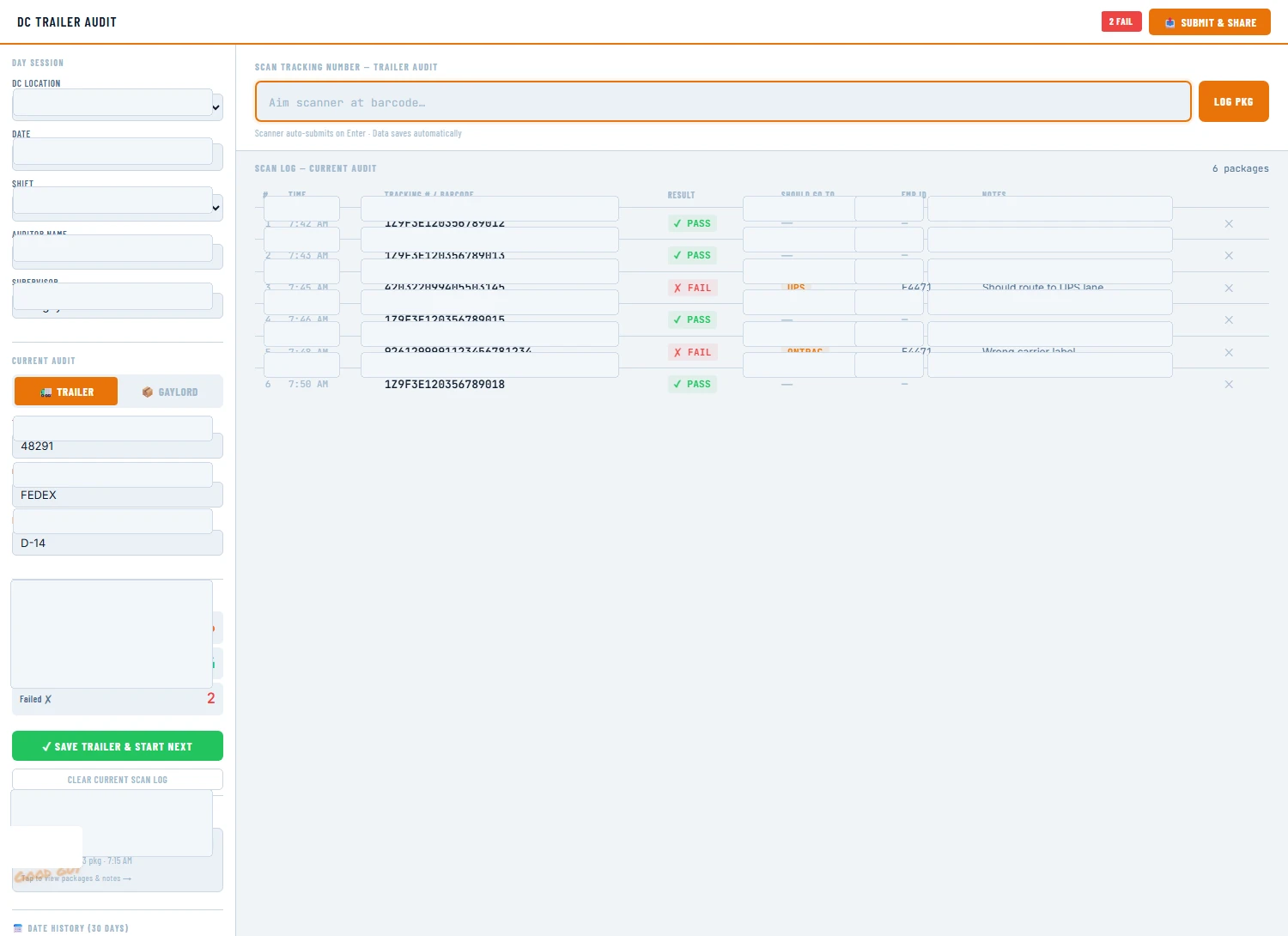Screen dimensions: 1288x936
Task: Click the 7:50 AM time cell
Action: [308, 385]
